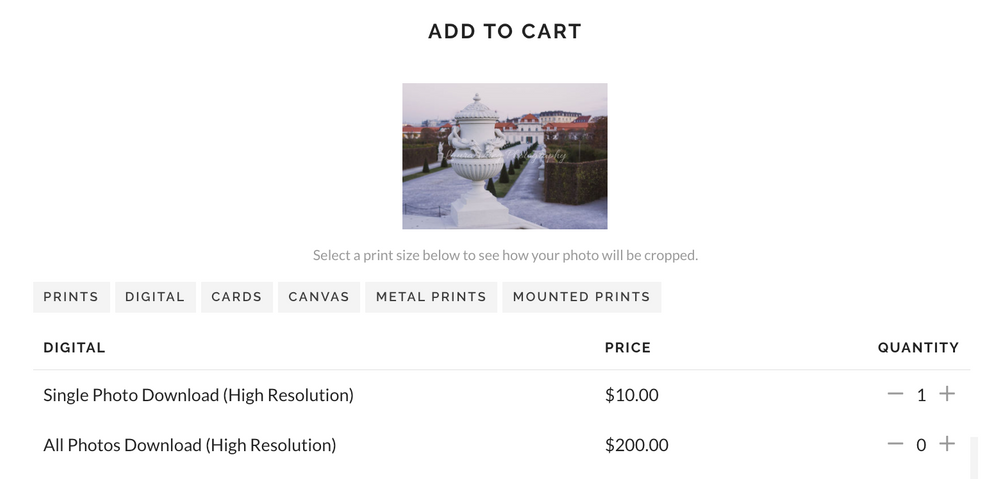Click the QUANTITY column header
Viewport: 1000px width, 479px height.
[x=918, y=348]
